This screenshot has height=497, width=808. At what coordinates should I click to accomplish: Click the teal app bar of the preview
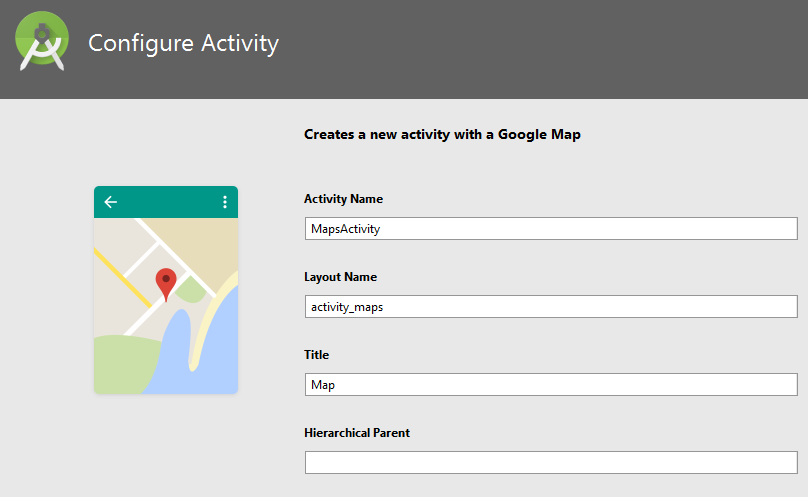tap(166, 202)
